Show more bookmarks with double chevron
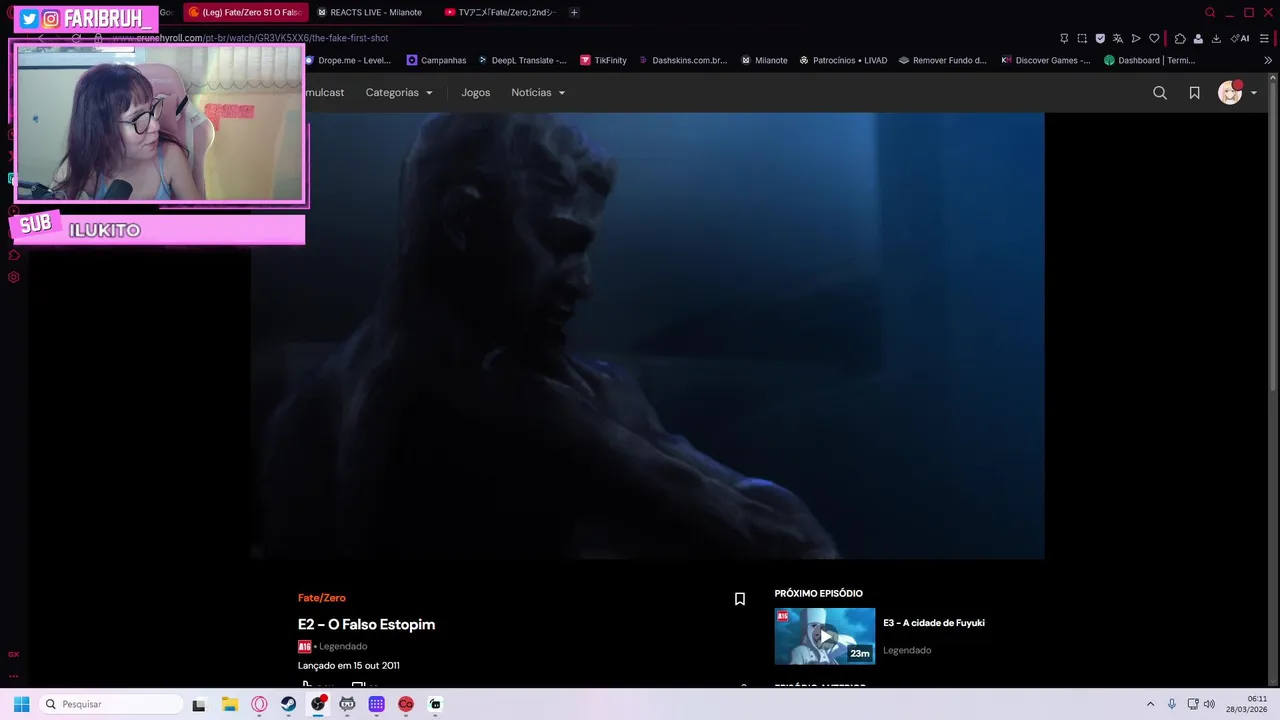This screenshot has height=720, width=1280. coord(1268,60)
